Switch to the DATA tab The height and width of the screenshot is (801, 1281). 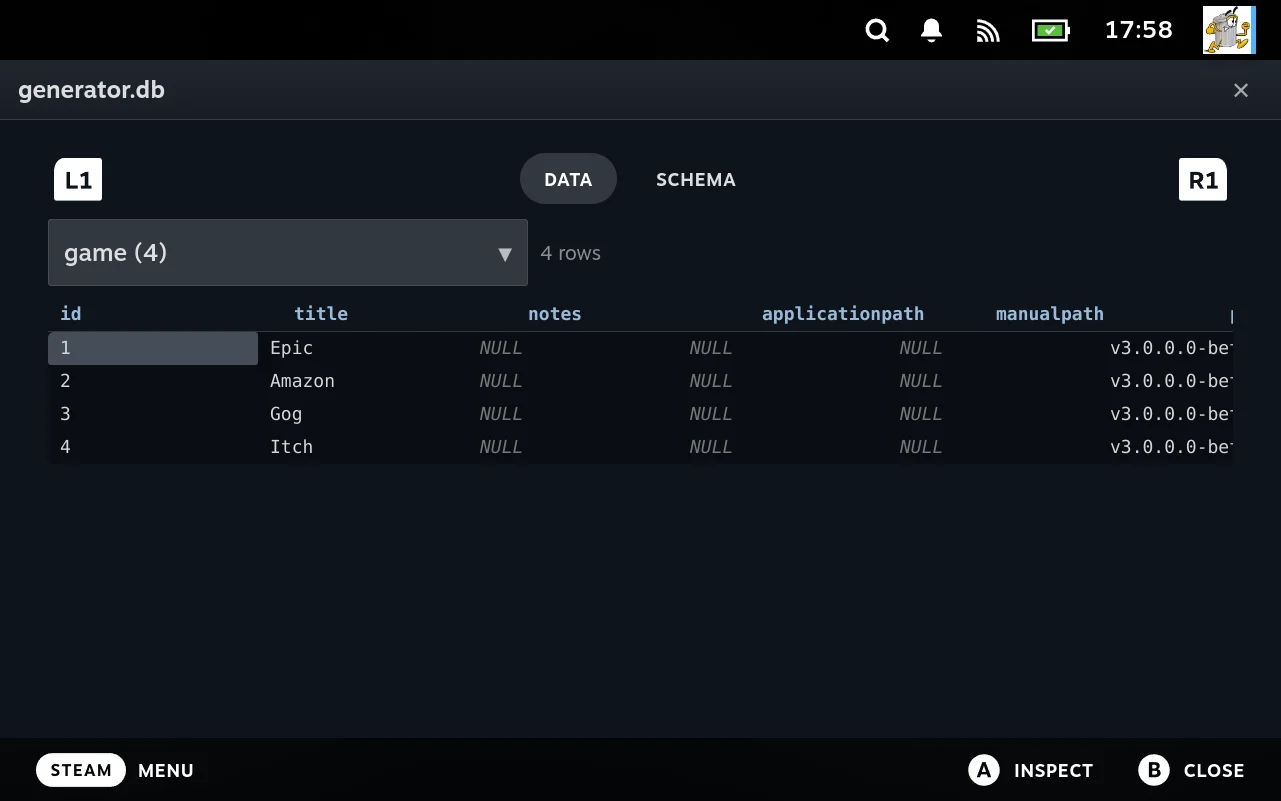(568, 179)
